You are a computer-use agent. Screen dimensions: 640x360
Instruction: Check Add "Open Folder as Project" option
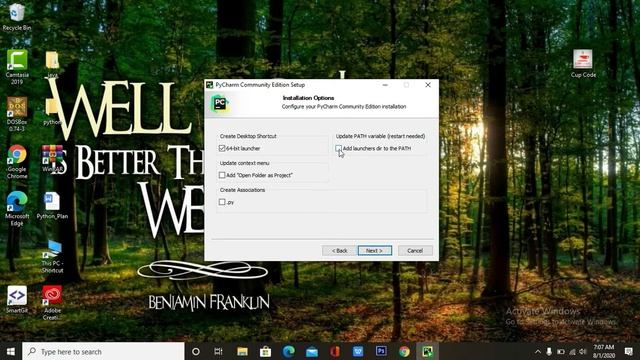coord(222,175)
